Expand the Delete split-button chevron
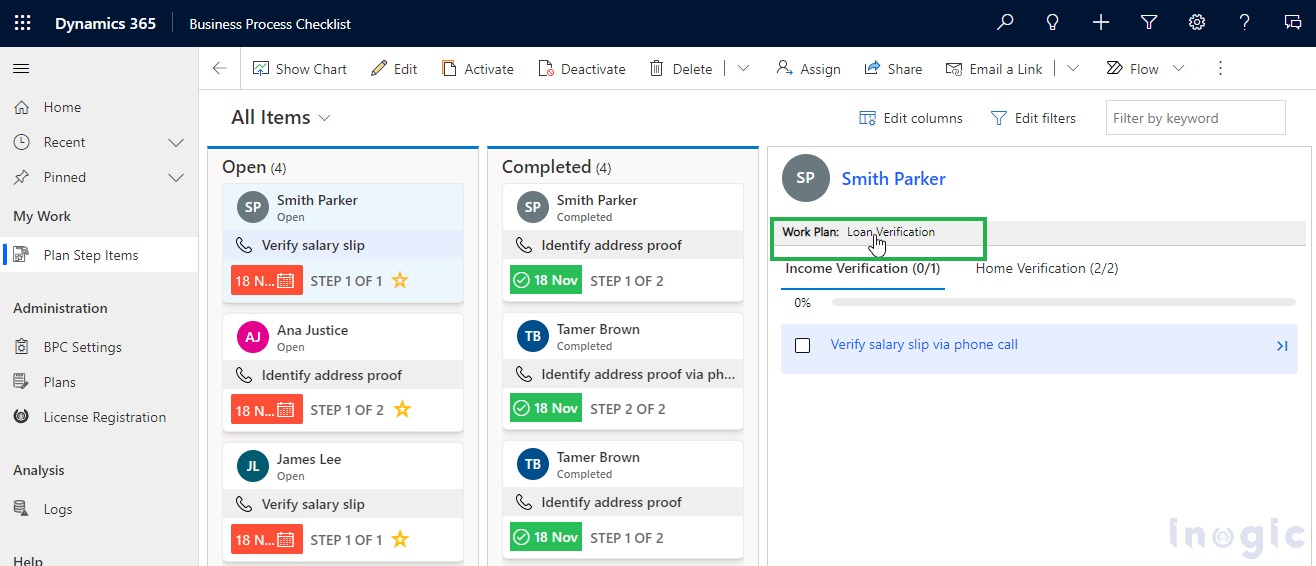 [743, 68]
